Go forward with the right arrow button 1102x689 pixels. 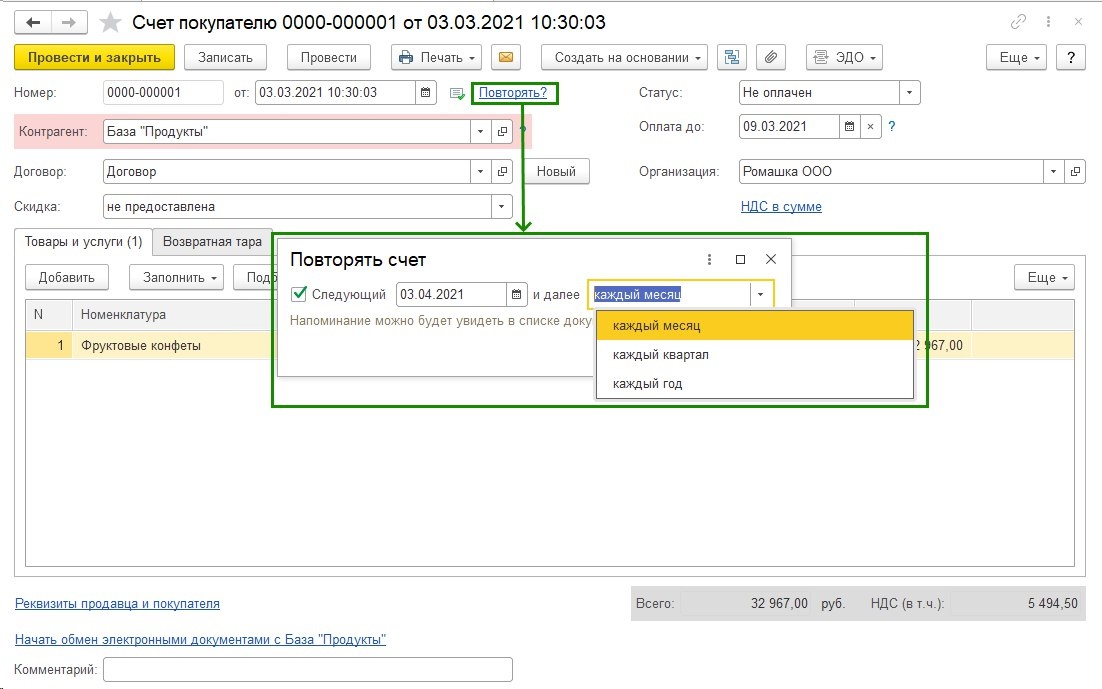(68, 22)
